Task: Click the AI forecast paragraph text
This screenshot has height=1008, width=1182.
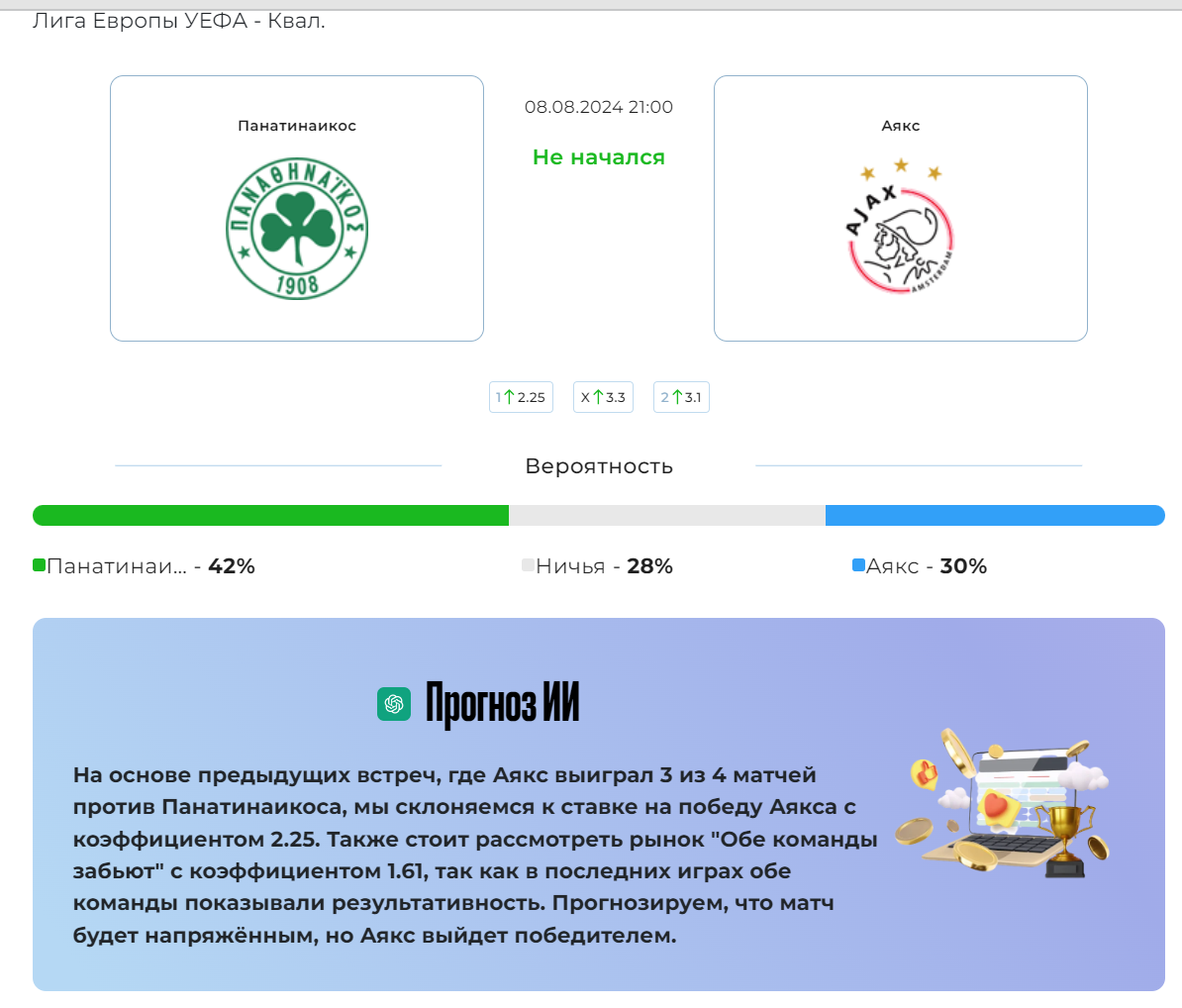Action: pyautogui.click(x=475, y=855)
